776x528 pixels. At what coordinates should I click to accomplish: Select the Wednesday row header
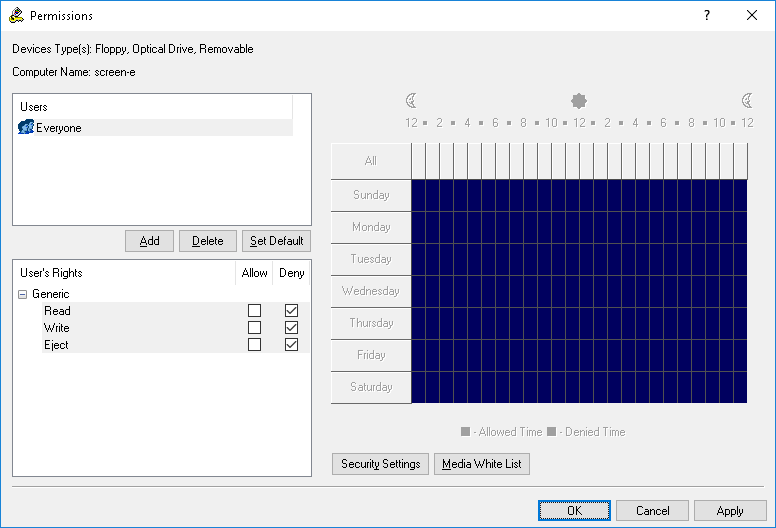coord(371,291)
